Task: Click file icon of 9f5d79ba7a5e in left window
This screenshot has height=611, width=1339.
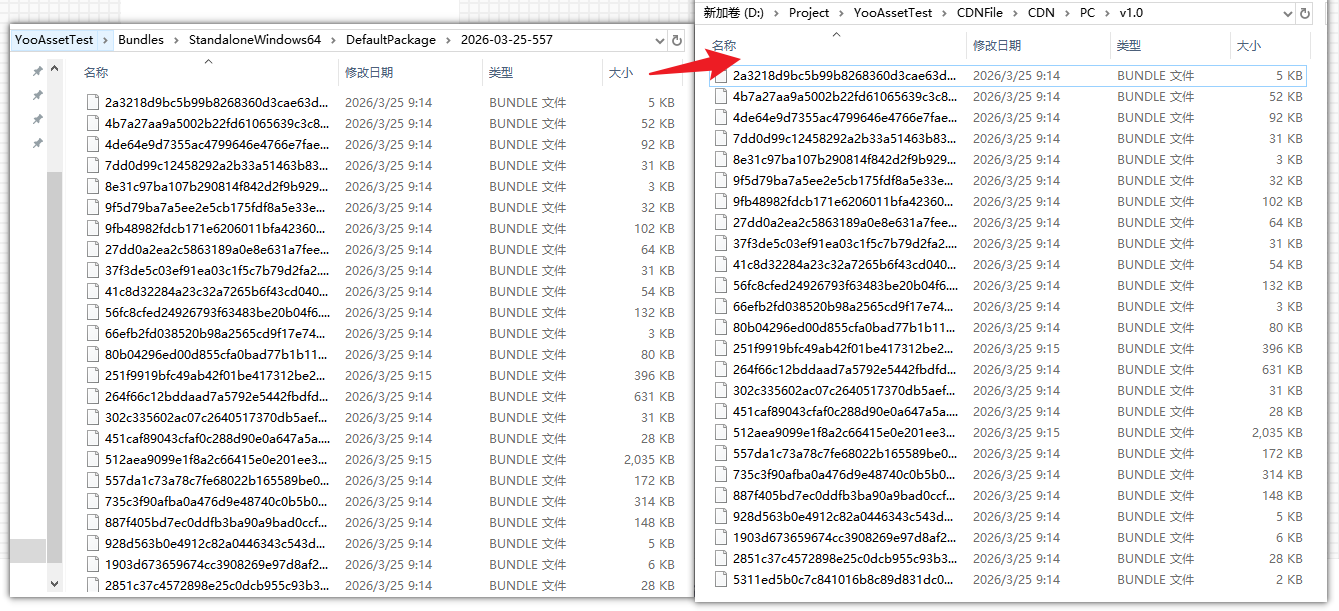Action: pyautogui.click(x=93, y=207)
